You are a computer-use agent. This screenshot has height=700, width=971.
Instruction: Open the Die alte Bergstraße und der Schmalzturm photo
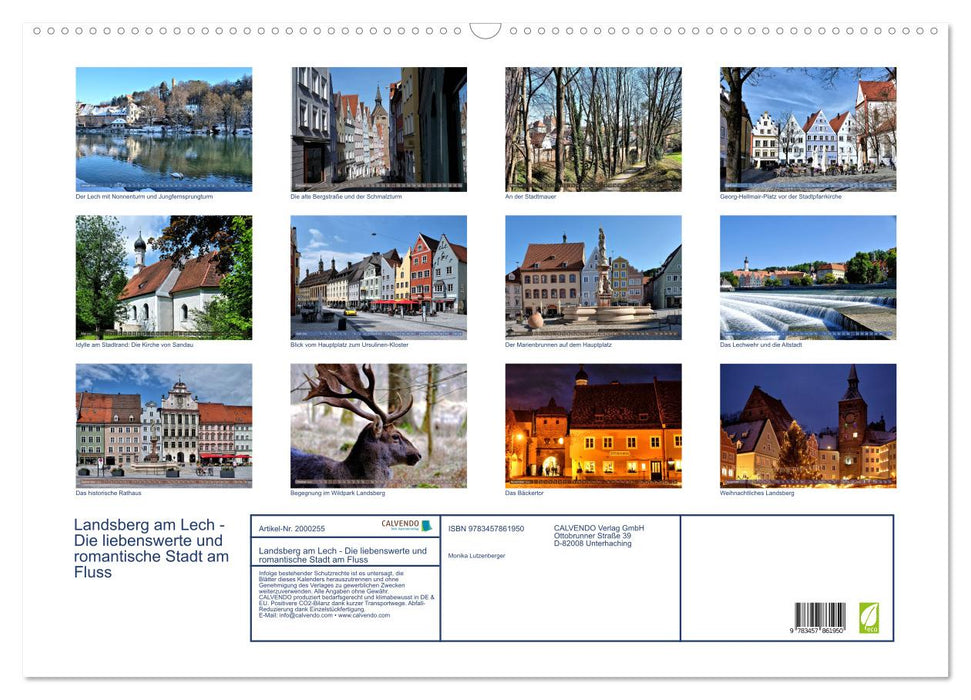click(378, 127)
